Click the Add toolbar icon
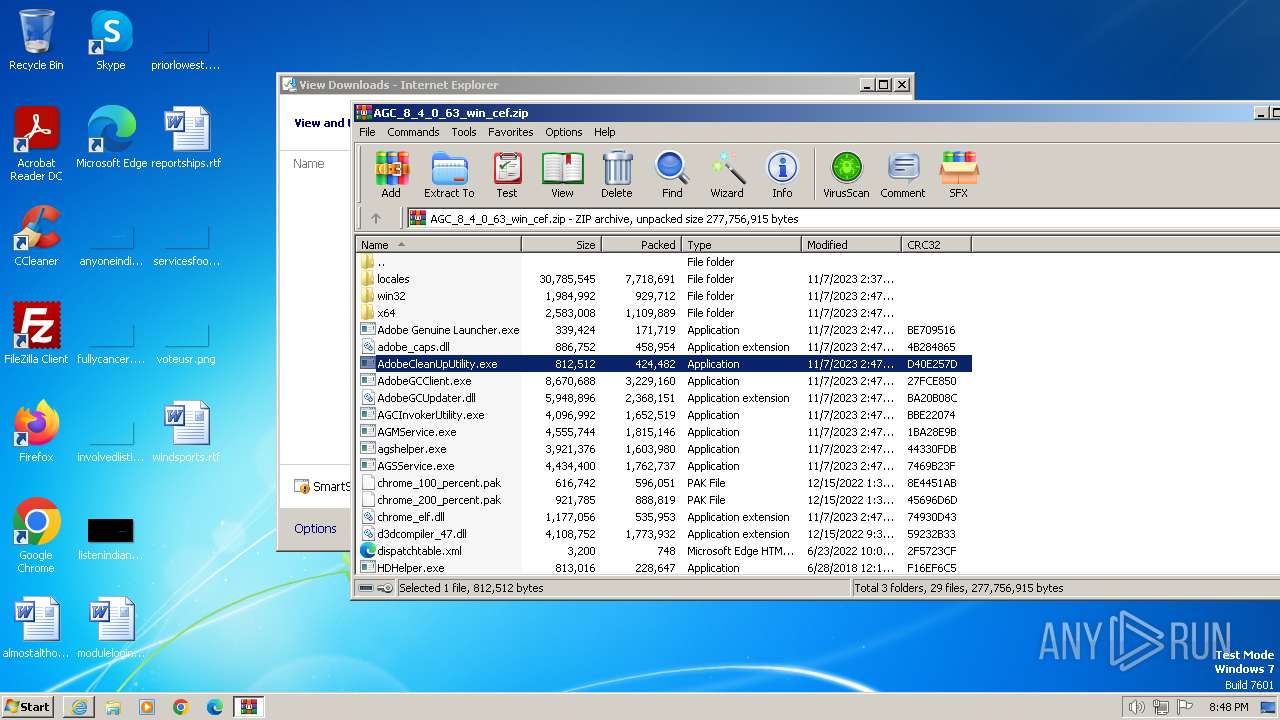 coord(391,175)
